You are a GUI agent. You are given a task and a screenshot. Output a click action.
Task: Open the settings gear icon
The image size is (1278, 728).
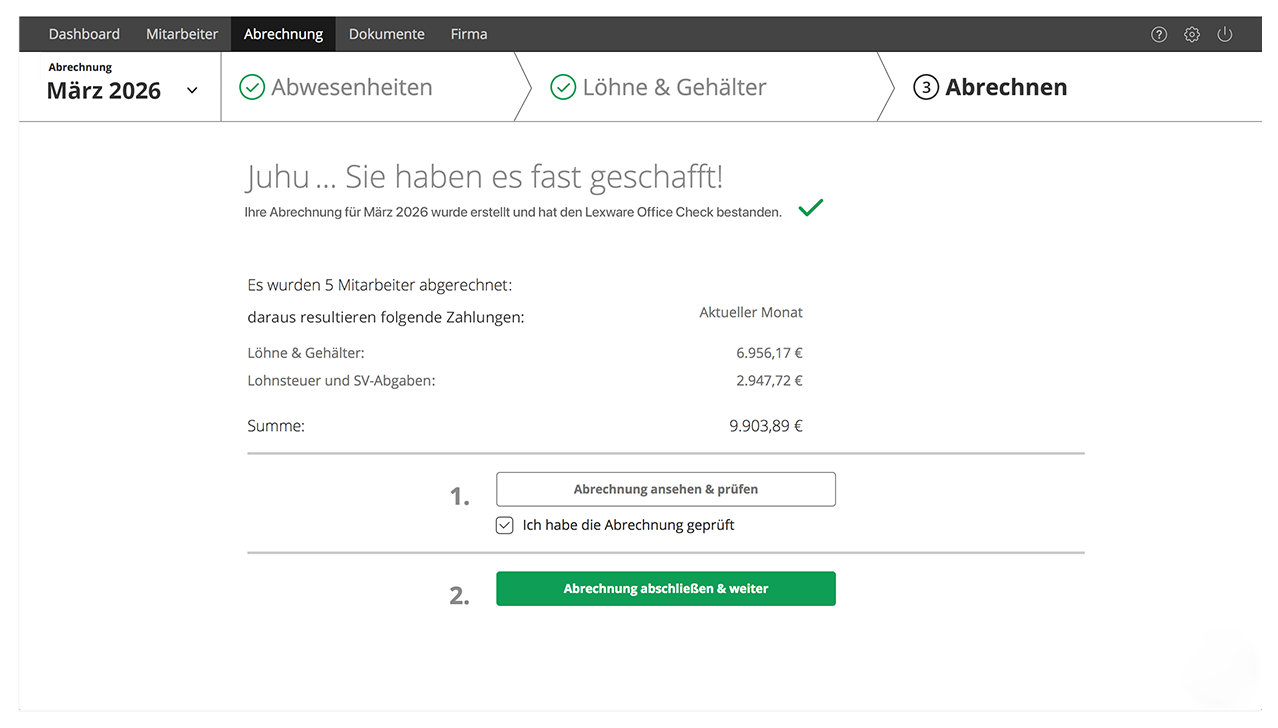pyautogui.click(x=1192, y=34)
